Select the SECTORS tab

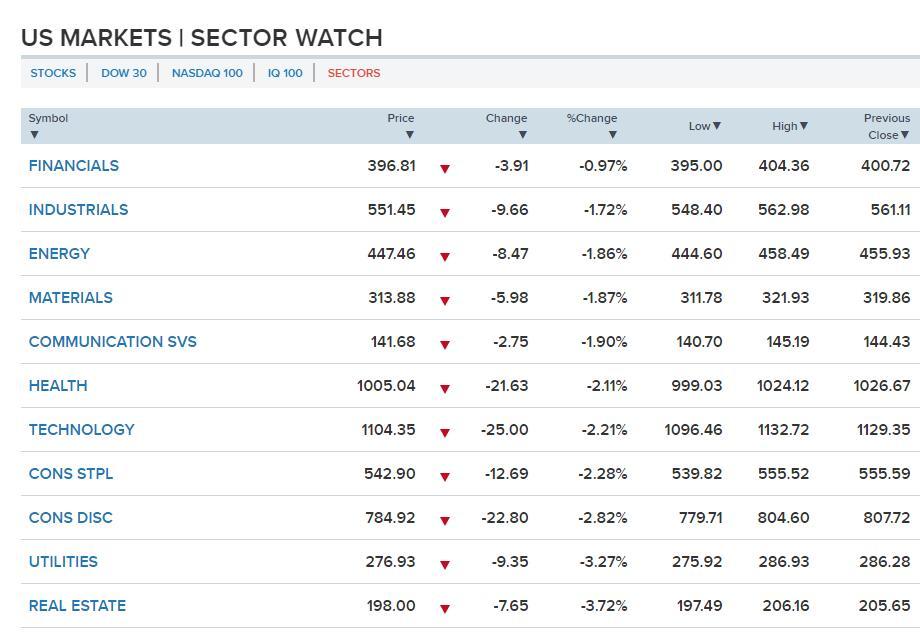click(354, 73)
